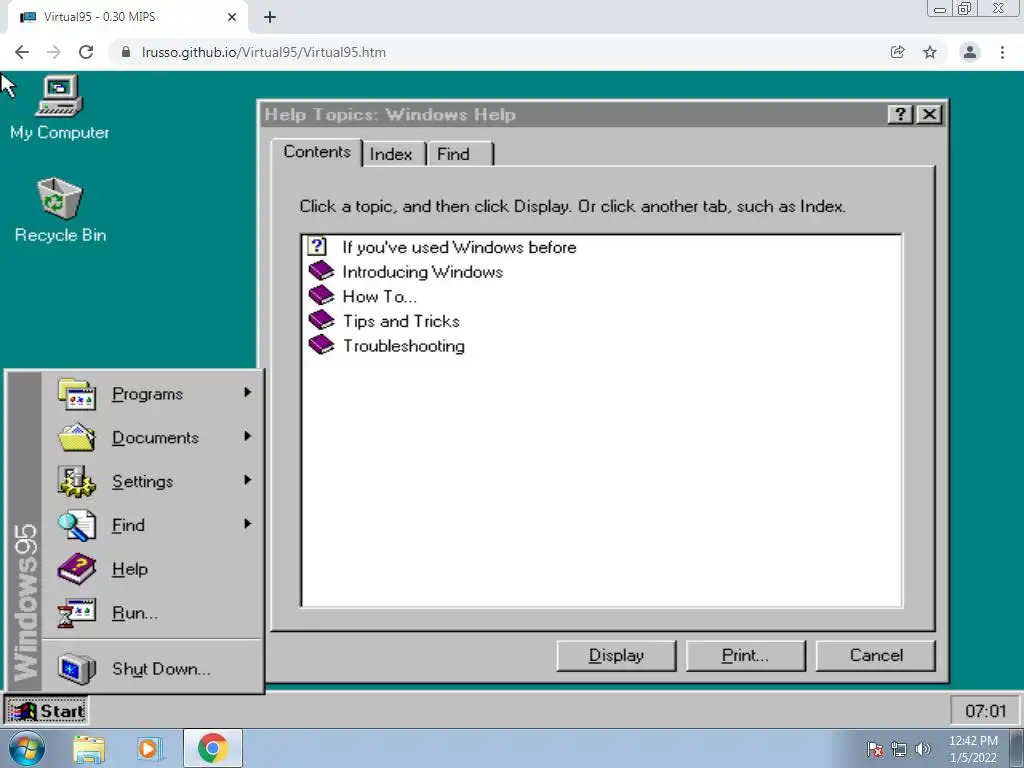The height and width of the screenshot is (768, 1024).
Task: Select the 'How To...' topic
Action: pyautogui.click(x=379, y=296)
